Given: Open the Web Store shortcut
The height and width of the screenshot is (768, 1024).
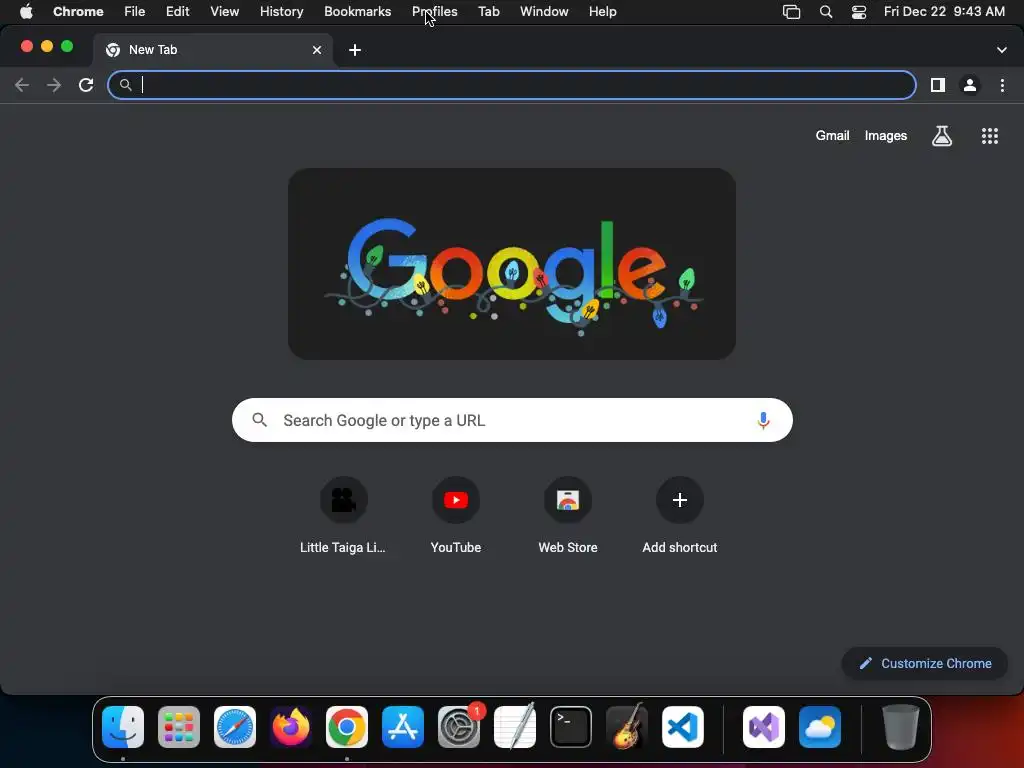Looking at the screenshot, I should [568, 515].
